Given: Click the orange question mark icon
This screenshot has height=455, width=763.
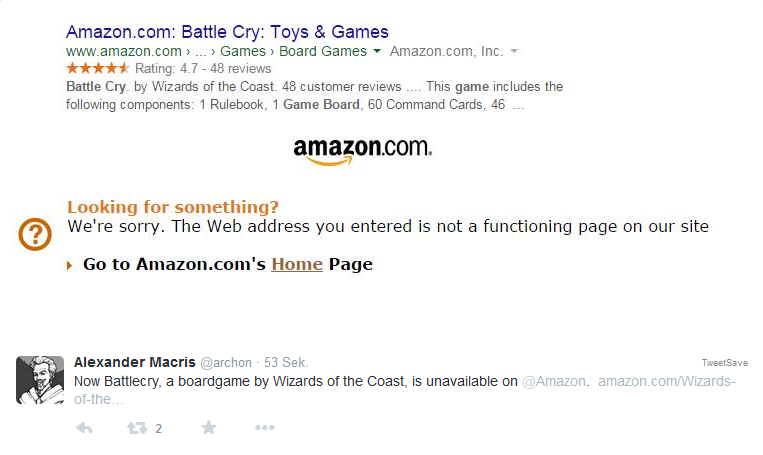Looking at the screenshot, I should pos(36,235).
